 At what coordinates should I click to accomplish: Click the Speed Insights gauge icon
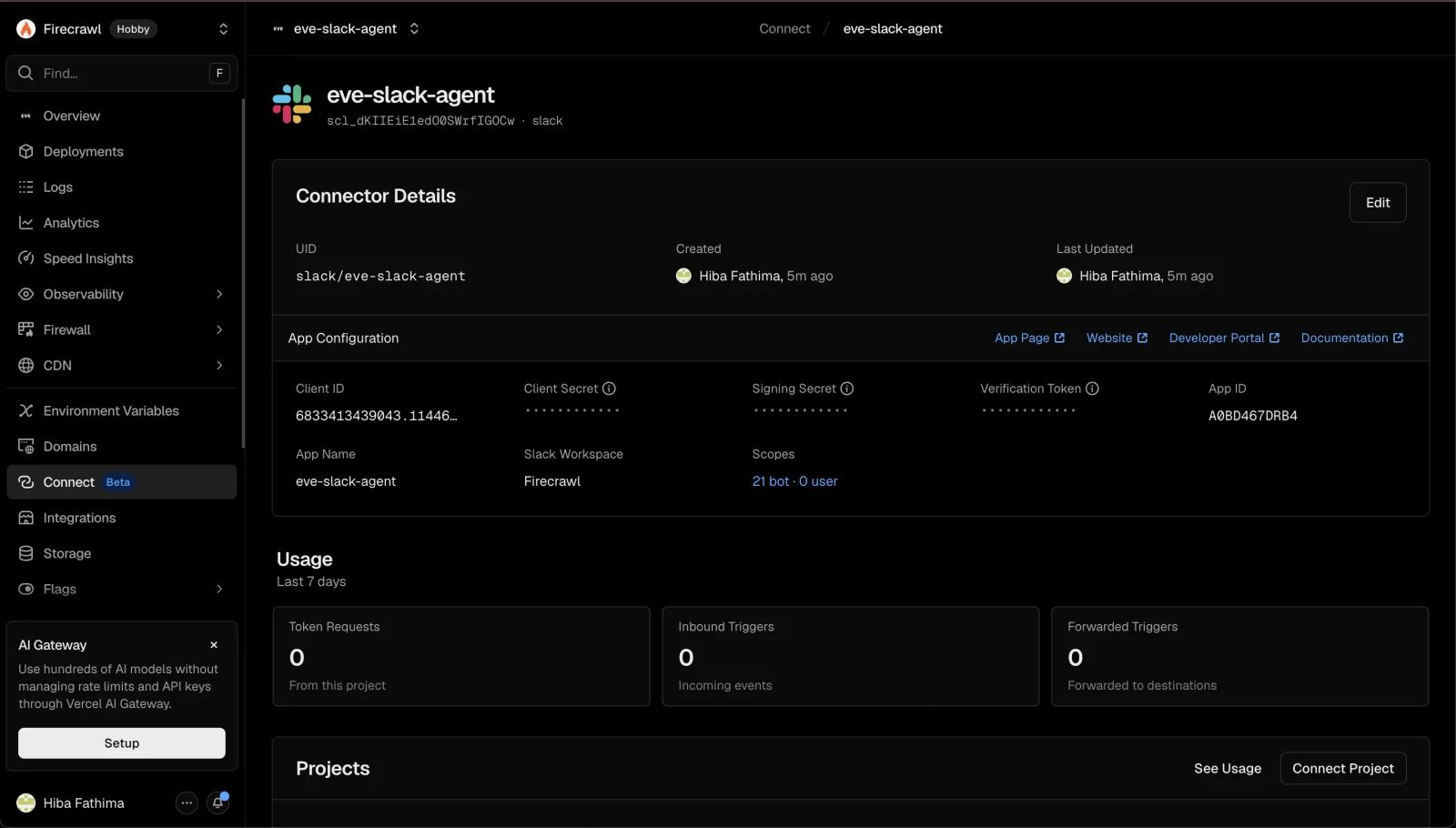click(x=25, y=258)
